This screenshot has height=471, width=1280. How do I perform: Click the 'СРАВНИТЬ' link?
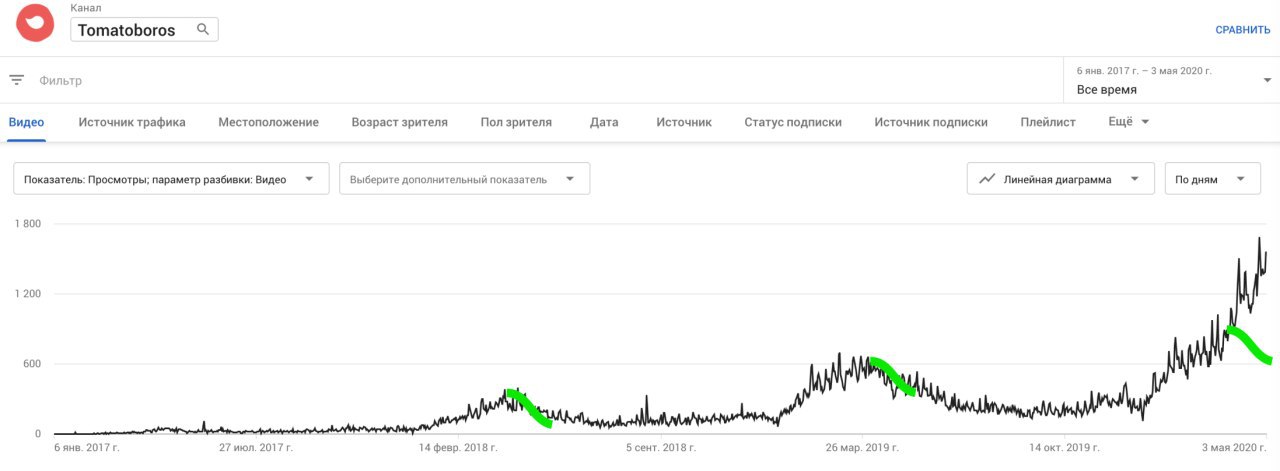1242,30
